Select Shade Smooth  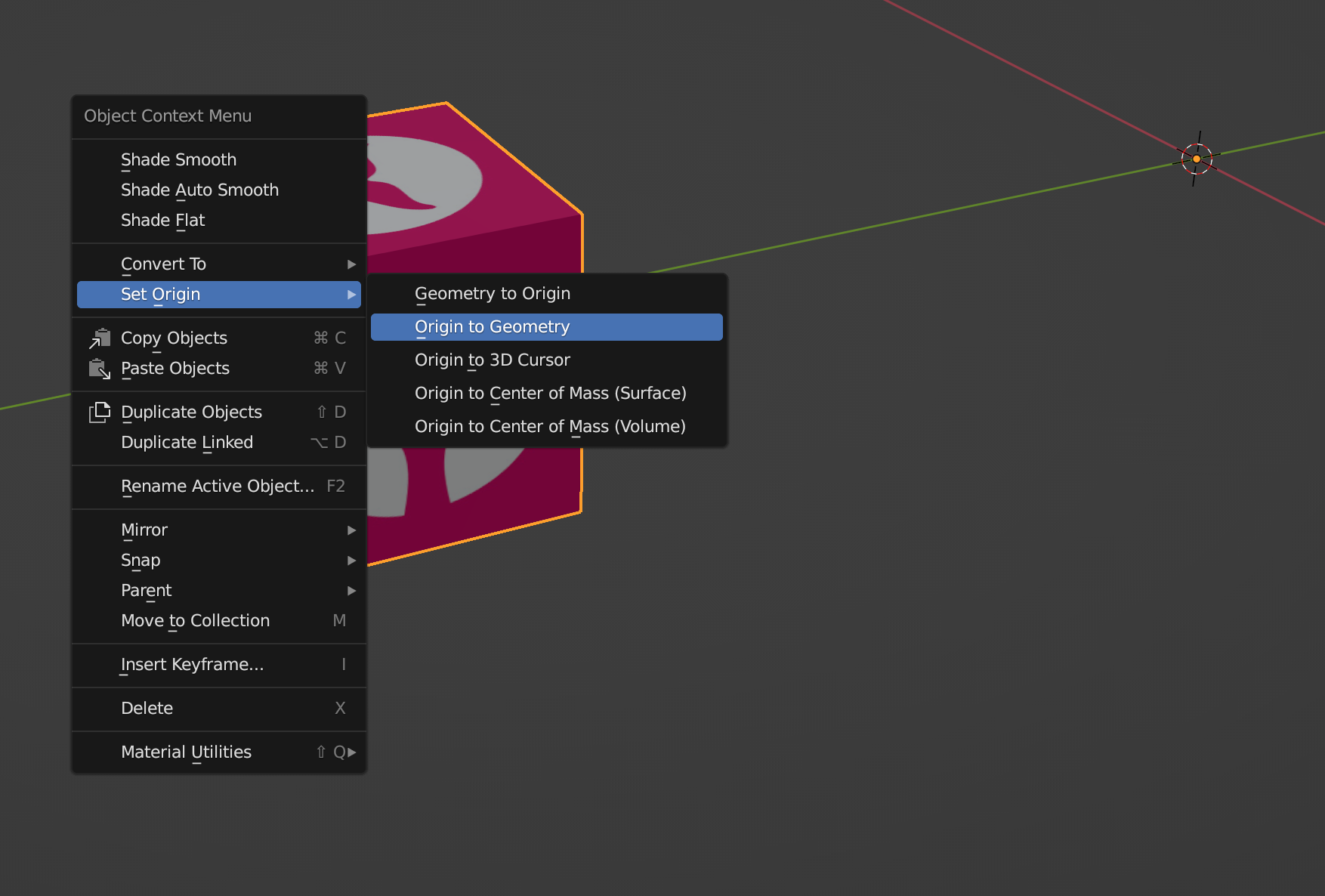point(178,159)
